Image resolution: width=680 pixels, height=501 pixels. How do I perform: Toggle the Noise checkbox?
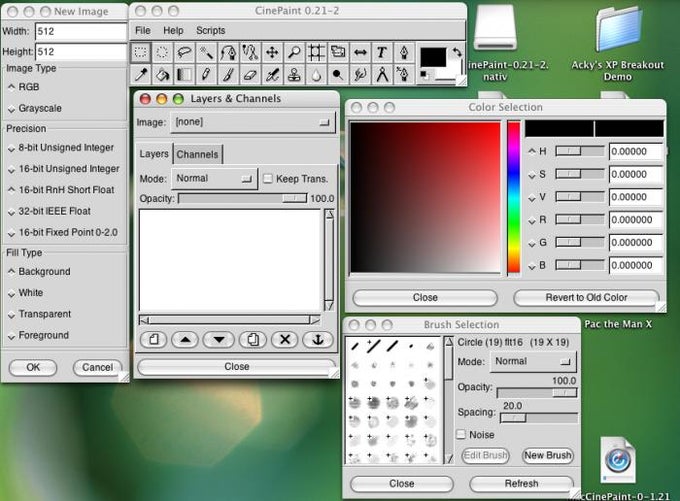click(461, 435)
